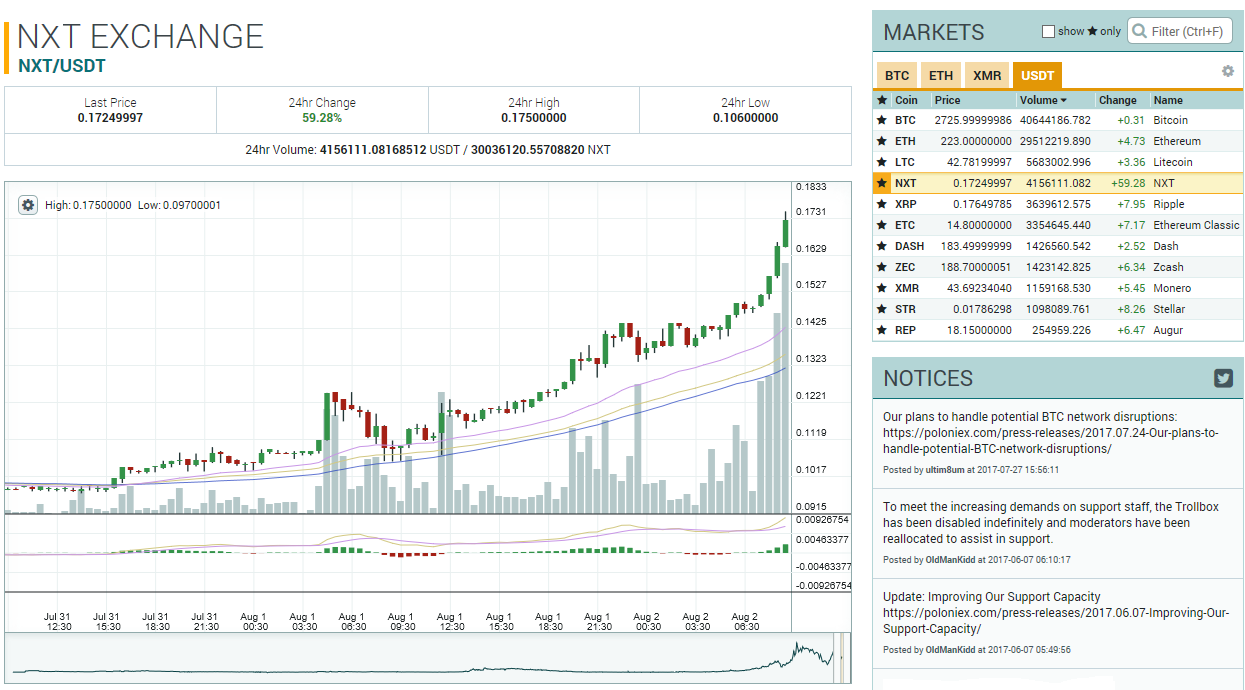Sort markets by Change column
Image resolution: width=1245 pixels, height=690 pixels.
coord(1120,100)
